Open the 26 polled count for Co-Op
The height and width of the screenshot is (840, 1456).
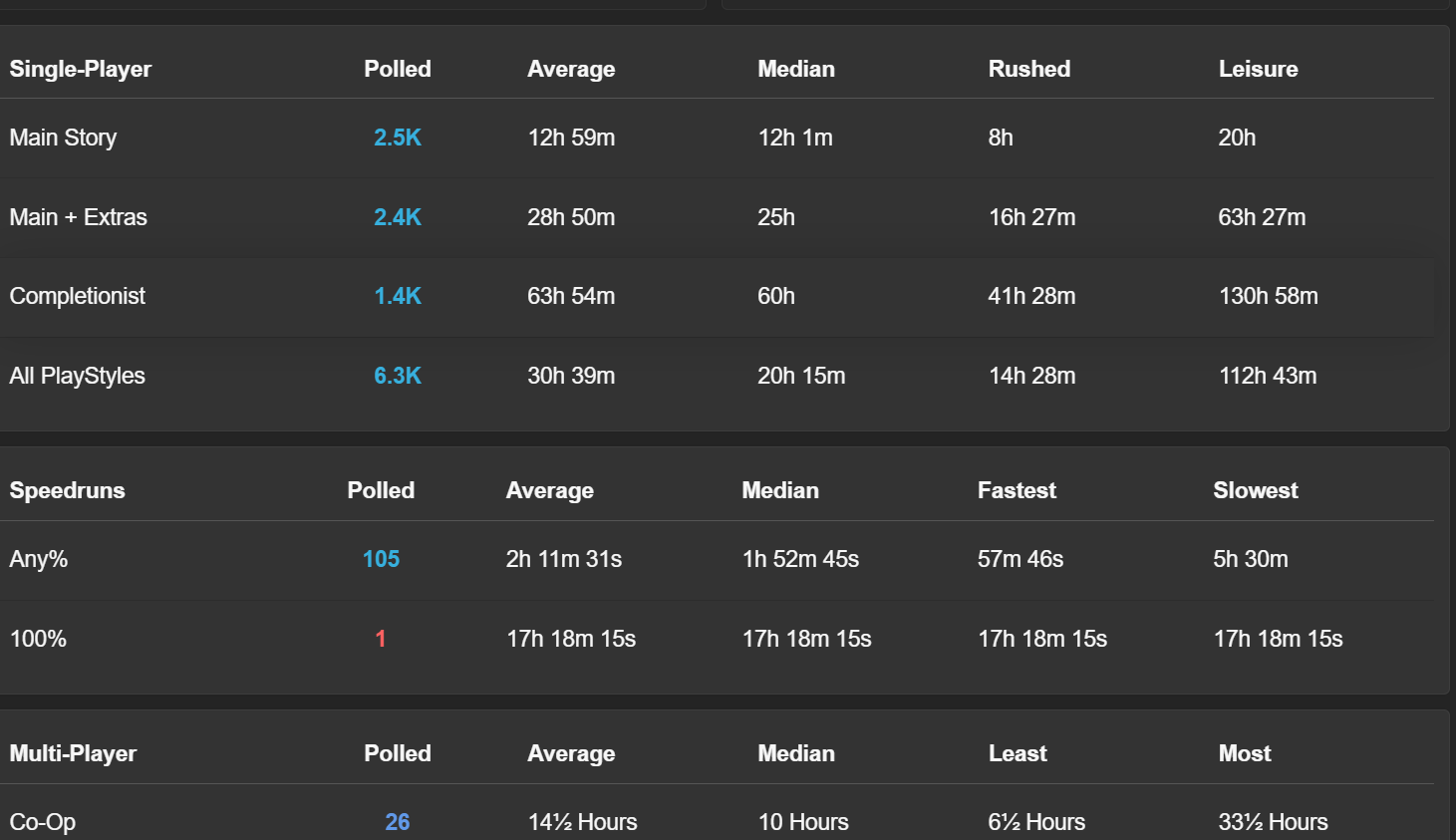[x=397, y=822]
